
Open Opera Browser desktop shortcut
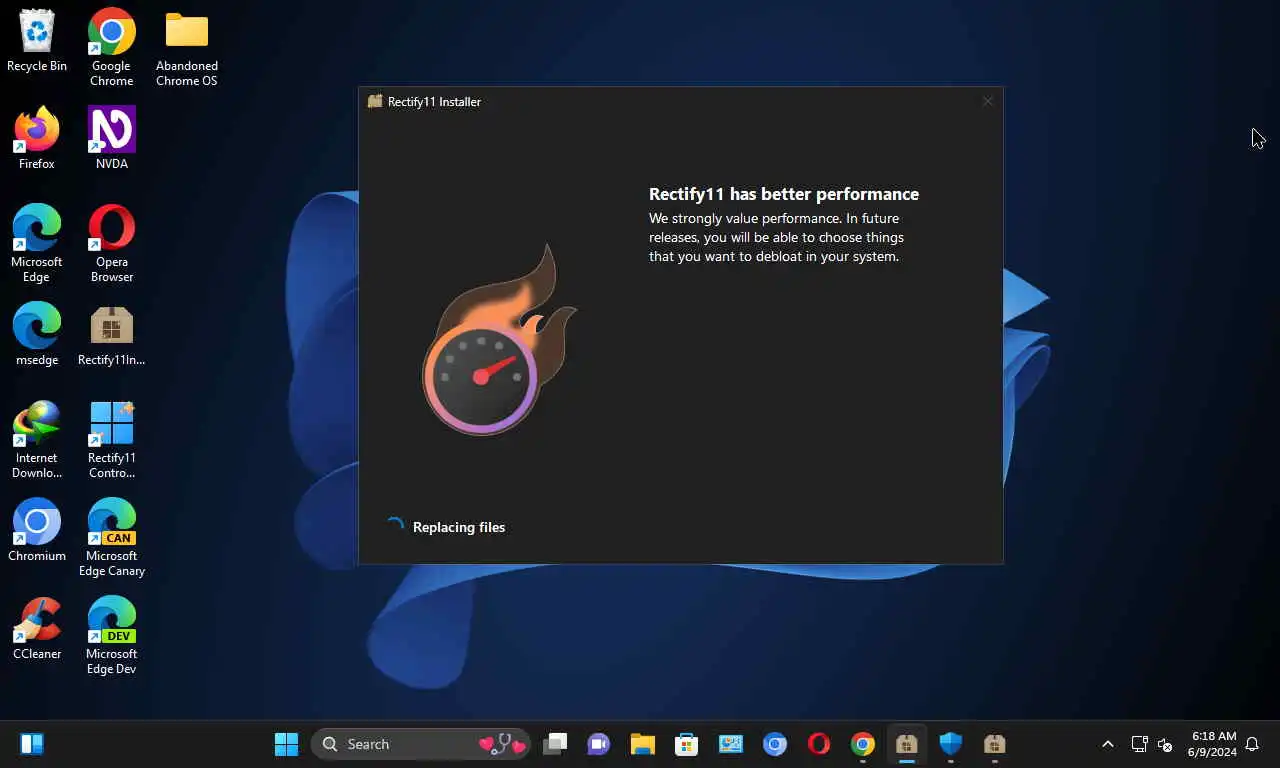coord(112,243)
